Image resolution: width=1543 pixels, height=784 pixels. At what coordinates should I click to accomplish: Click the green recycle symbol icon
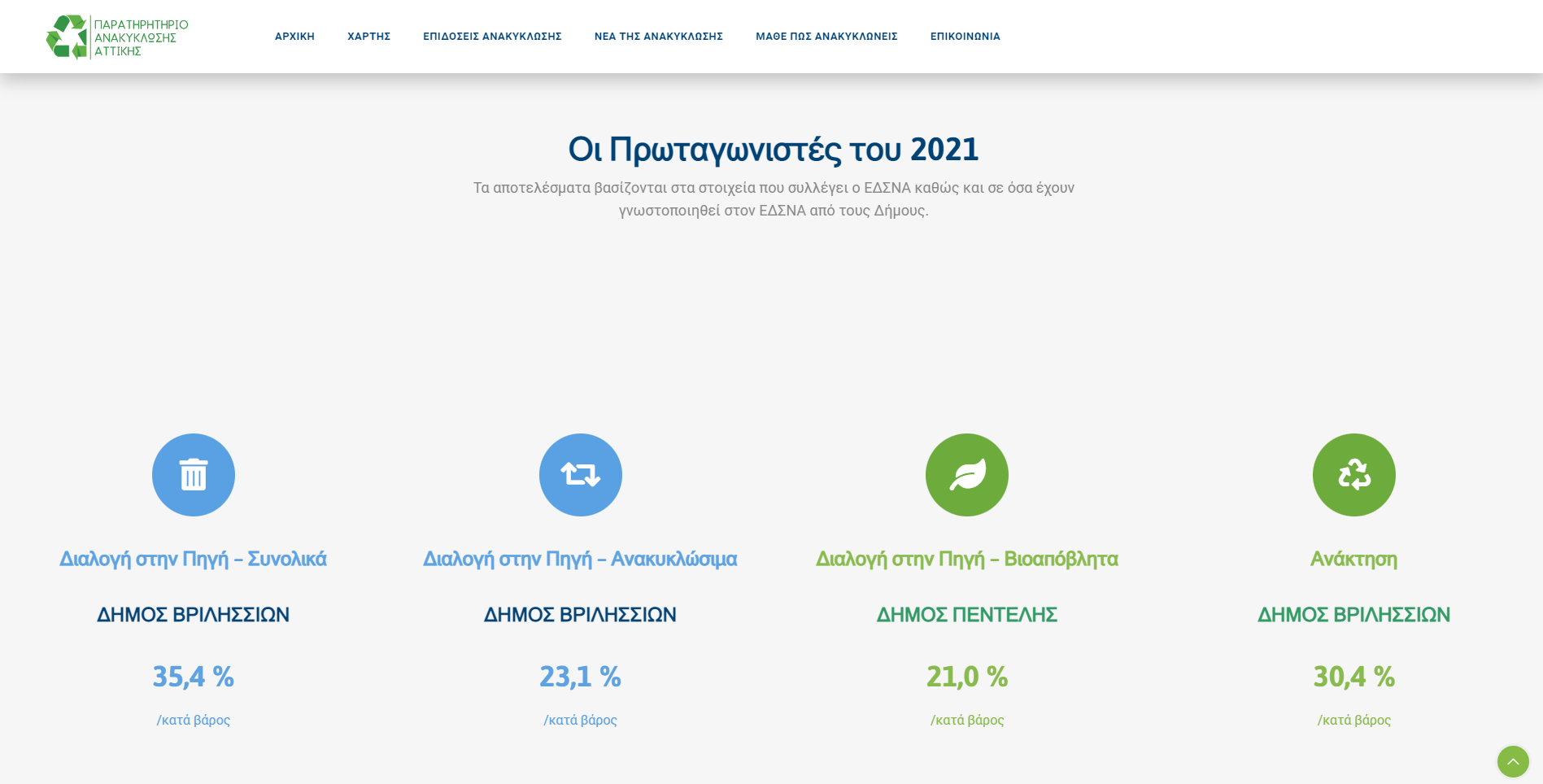coord(1353,475)
